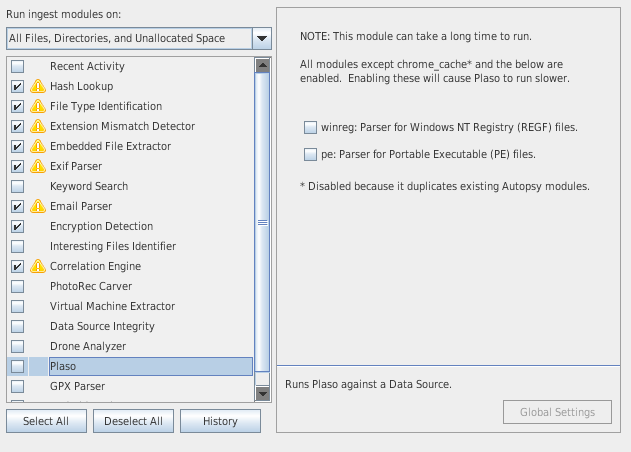Uncheck the Encryption Detection module

(x=18, y=227)
